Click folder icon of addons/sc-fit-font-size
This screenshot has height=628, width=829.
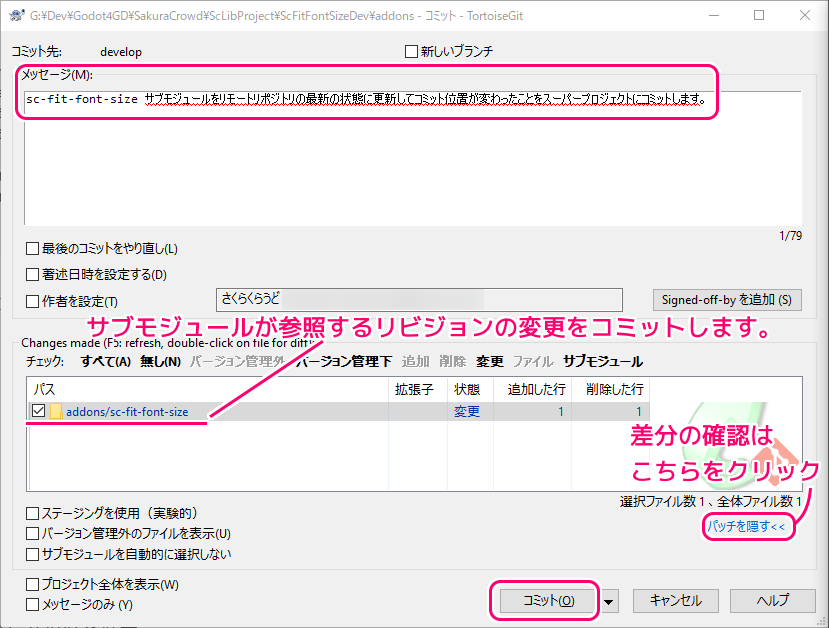[56, 412]
